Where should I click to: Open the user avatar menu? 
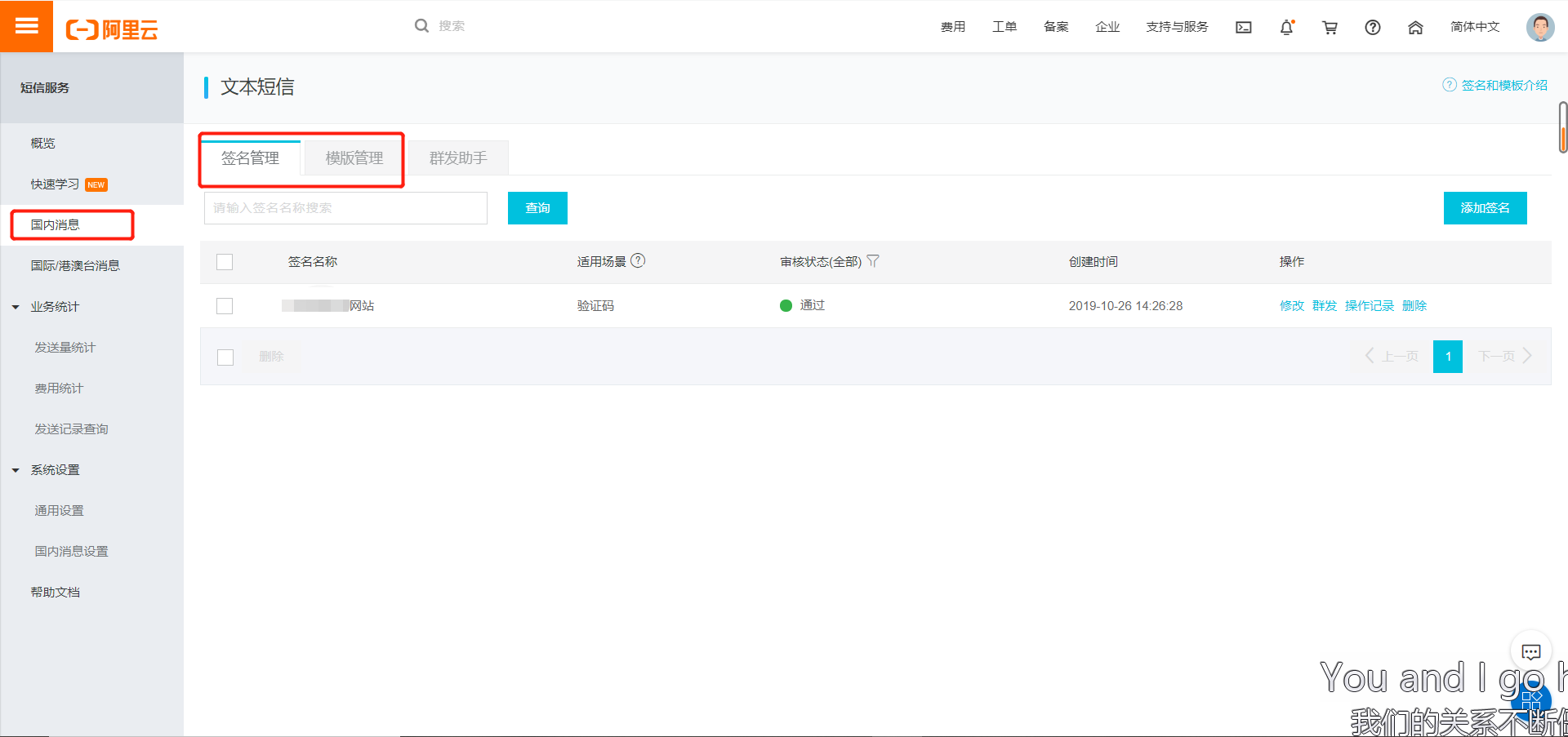click(x=1540, y=27)
